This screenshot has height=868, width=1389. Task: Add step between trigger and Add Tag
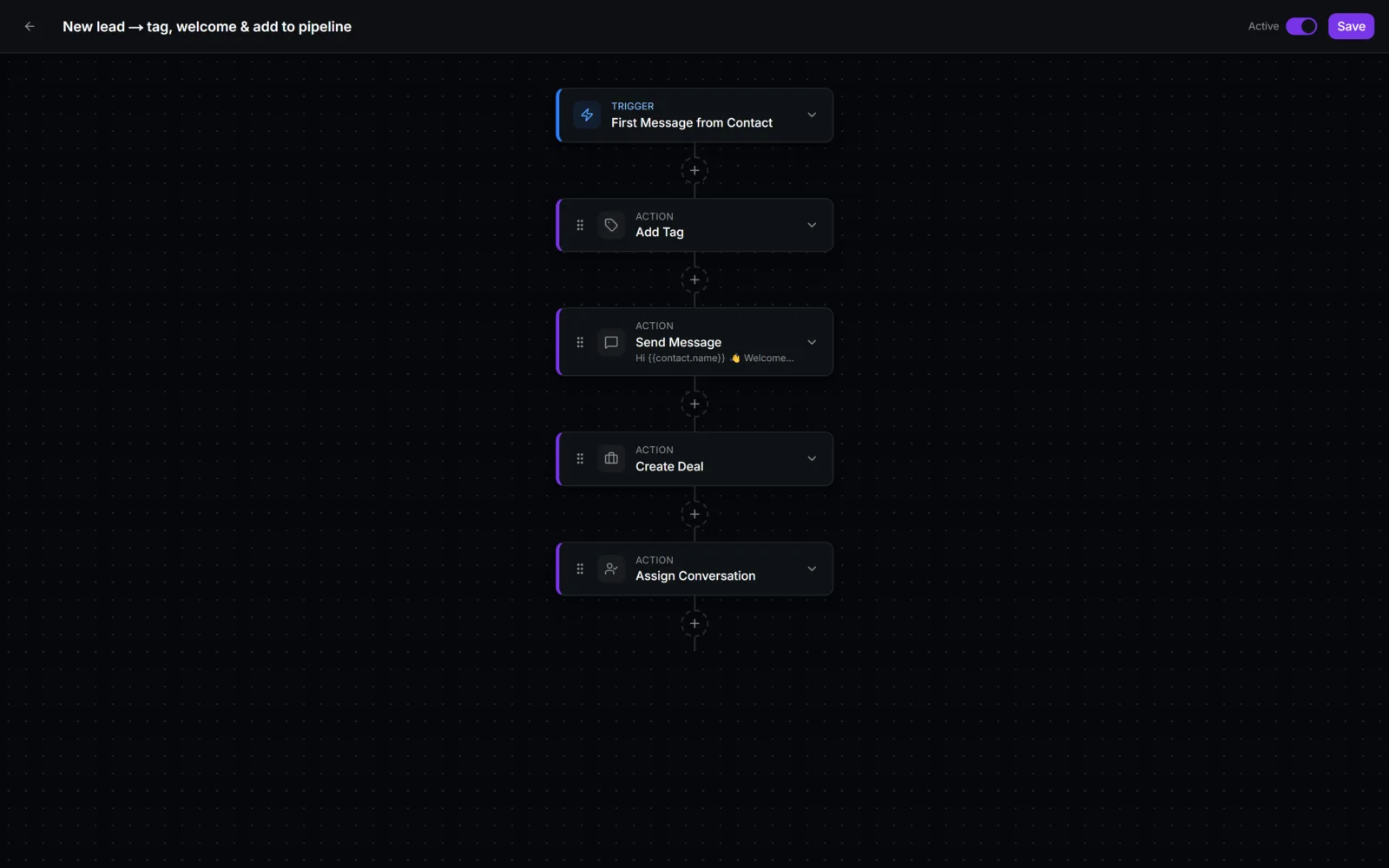pos(694,170)
